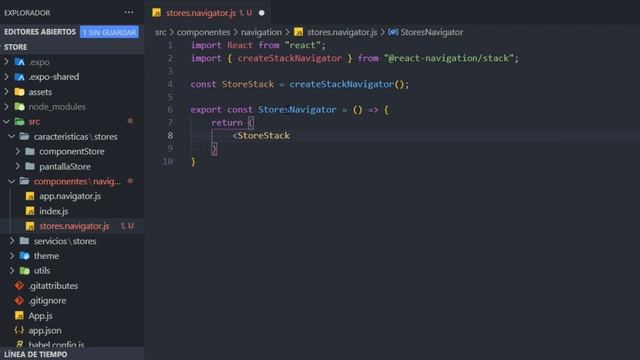Click createStackNavigator in the import line

(290, 58)
